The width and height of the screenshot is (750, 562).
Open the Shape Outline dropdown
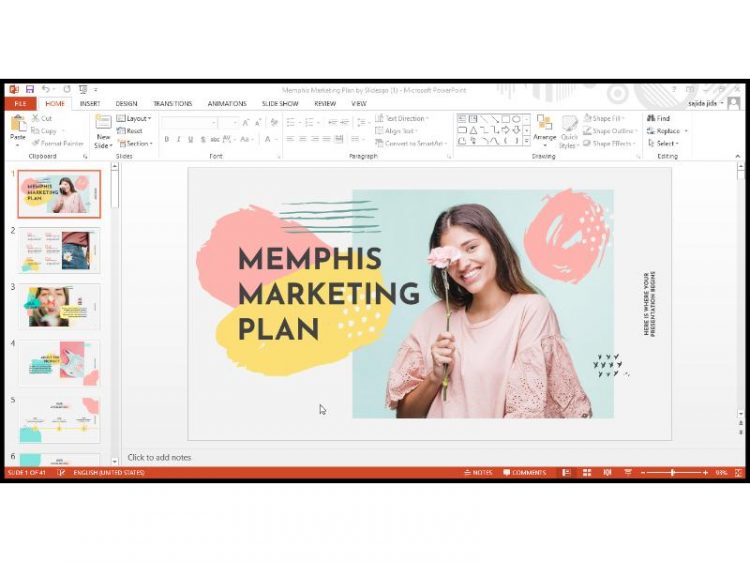(611, 131)
